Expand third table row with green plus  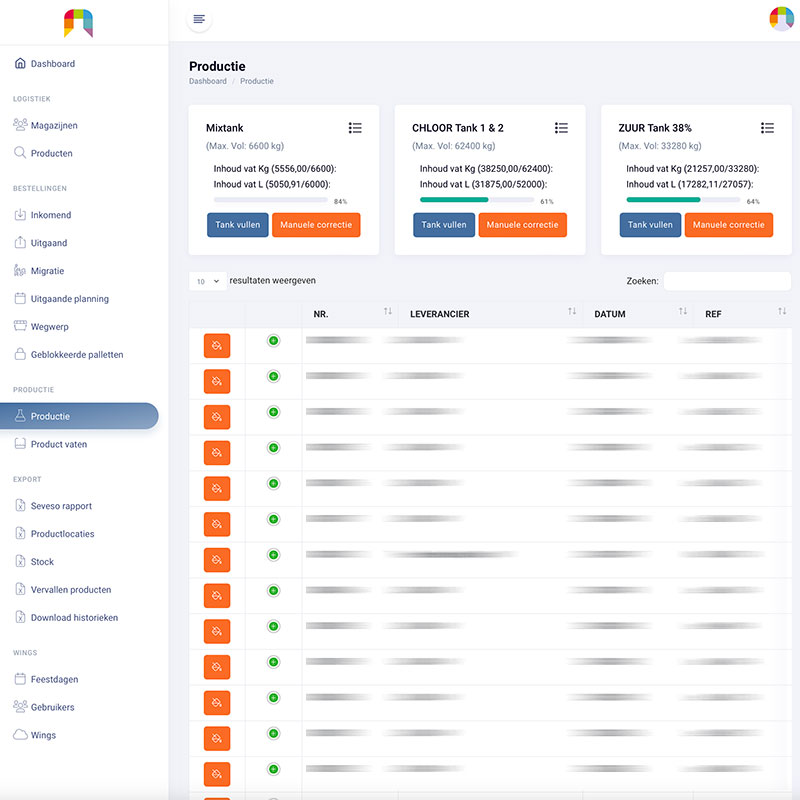(273, 412)
